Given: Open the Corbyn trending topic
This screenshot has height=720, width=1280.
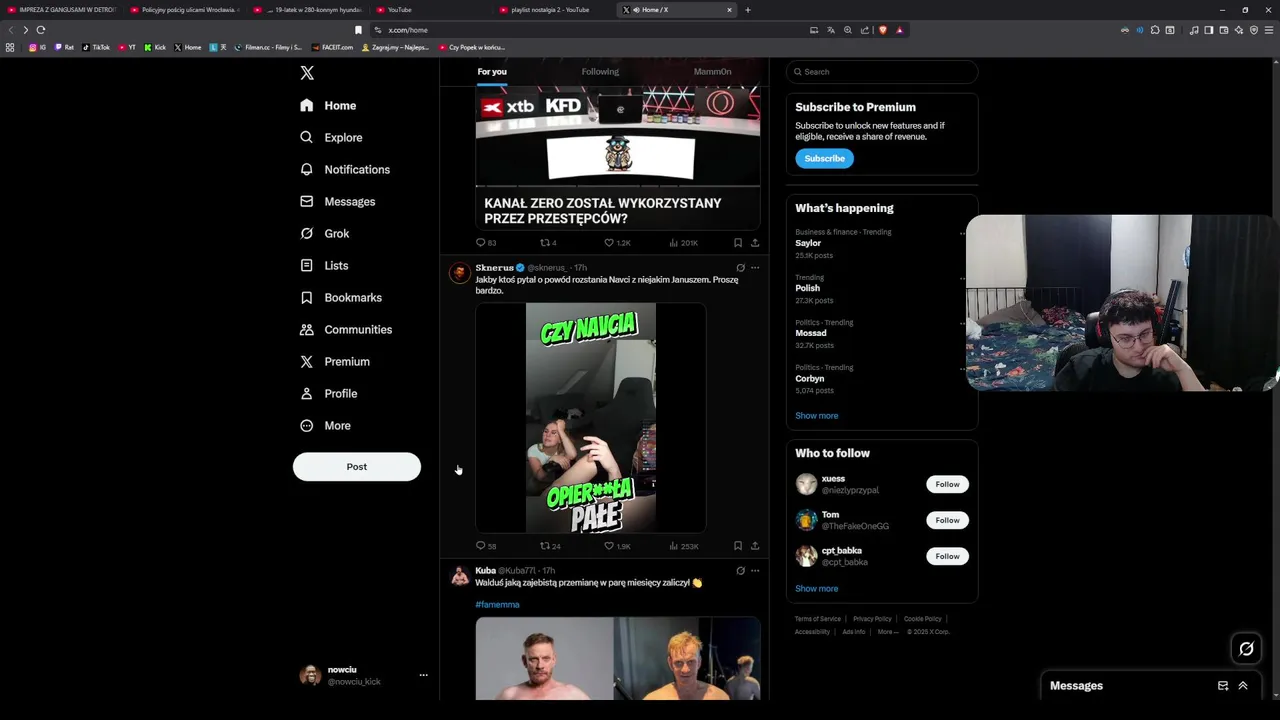Looking at the screenshot, I should [810, 379].
